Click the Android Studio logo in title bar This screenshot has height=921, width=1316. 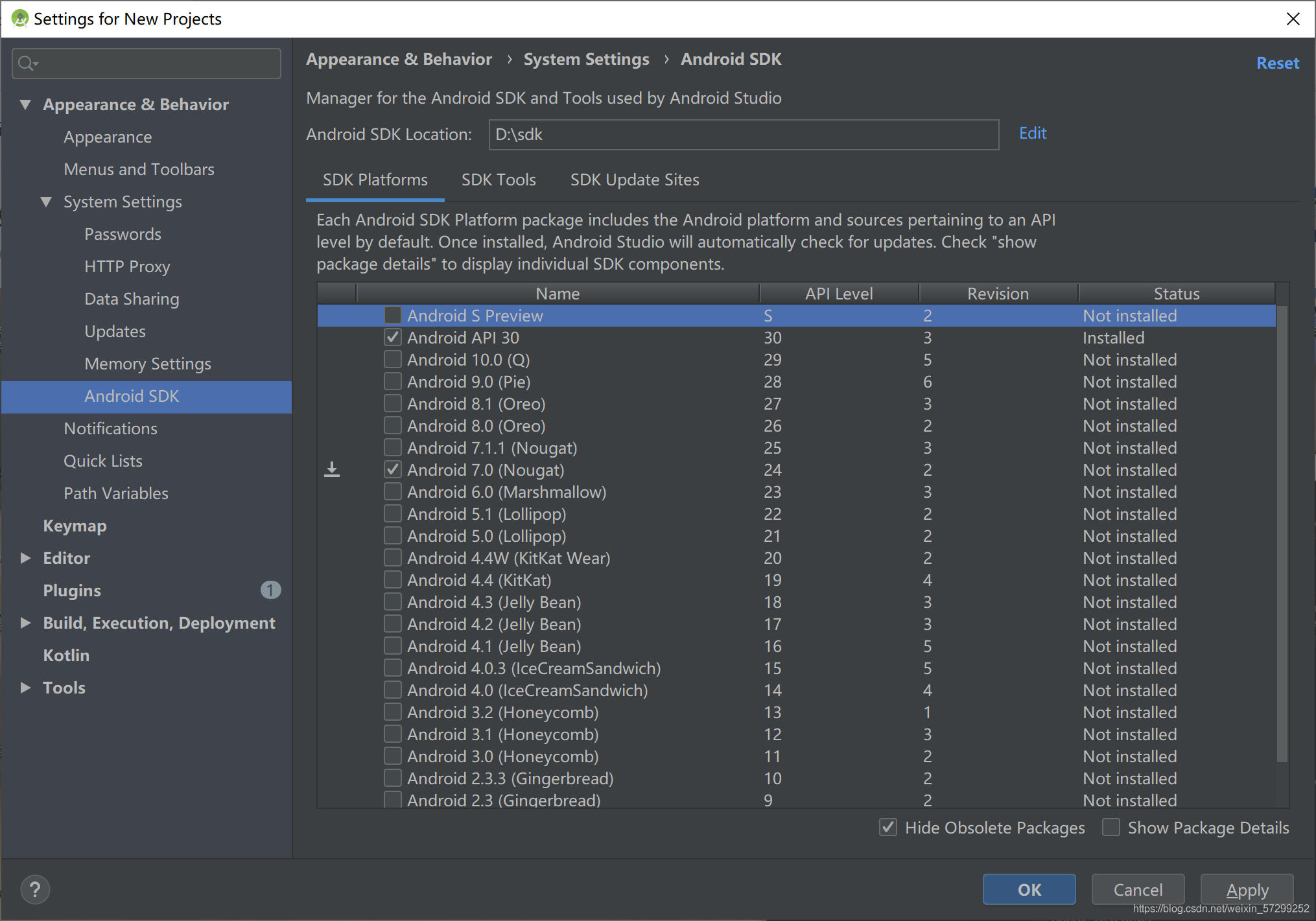click(20, 19)
